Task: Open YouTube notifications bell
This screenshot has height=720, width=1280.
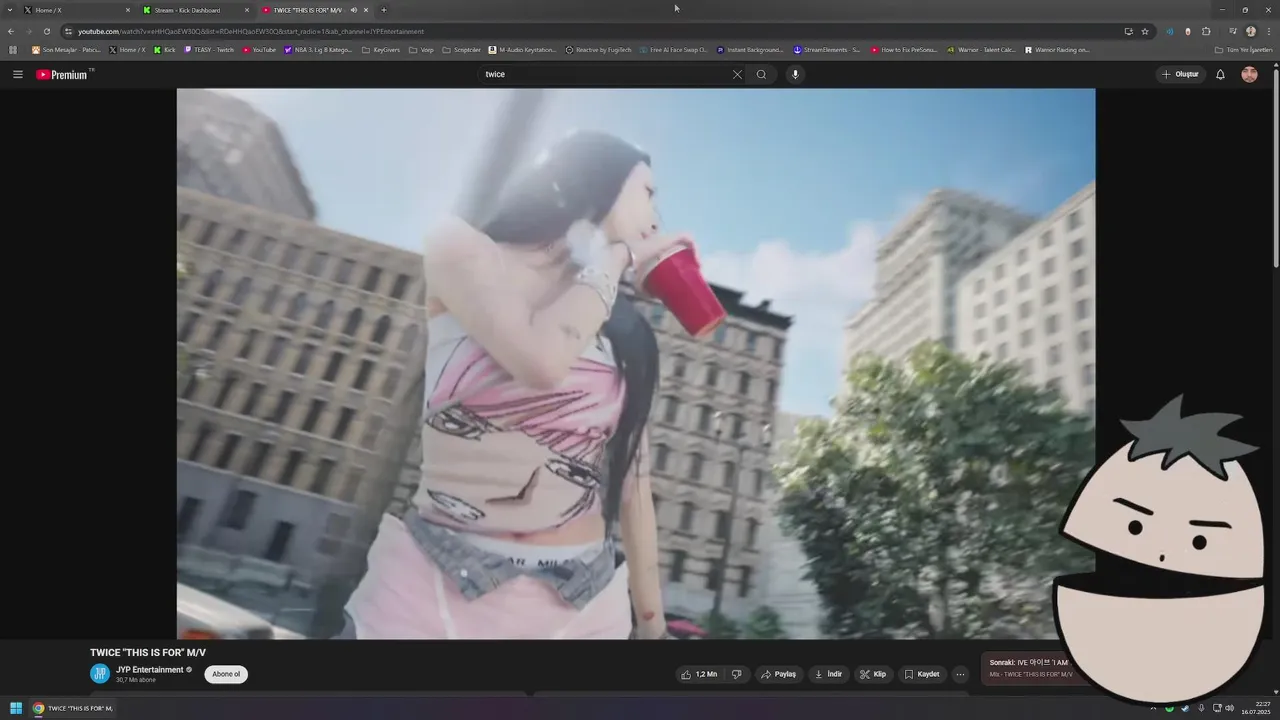Action: pyautogui.click(x=1220, y=74)
